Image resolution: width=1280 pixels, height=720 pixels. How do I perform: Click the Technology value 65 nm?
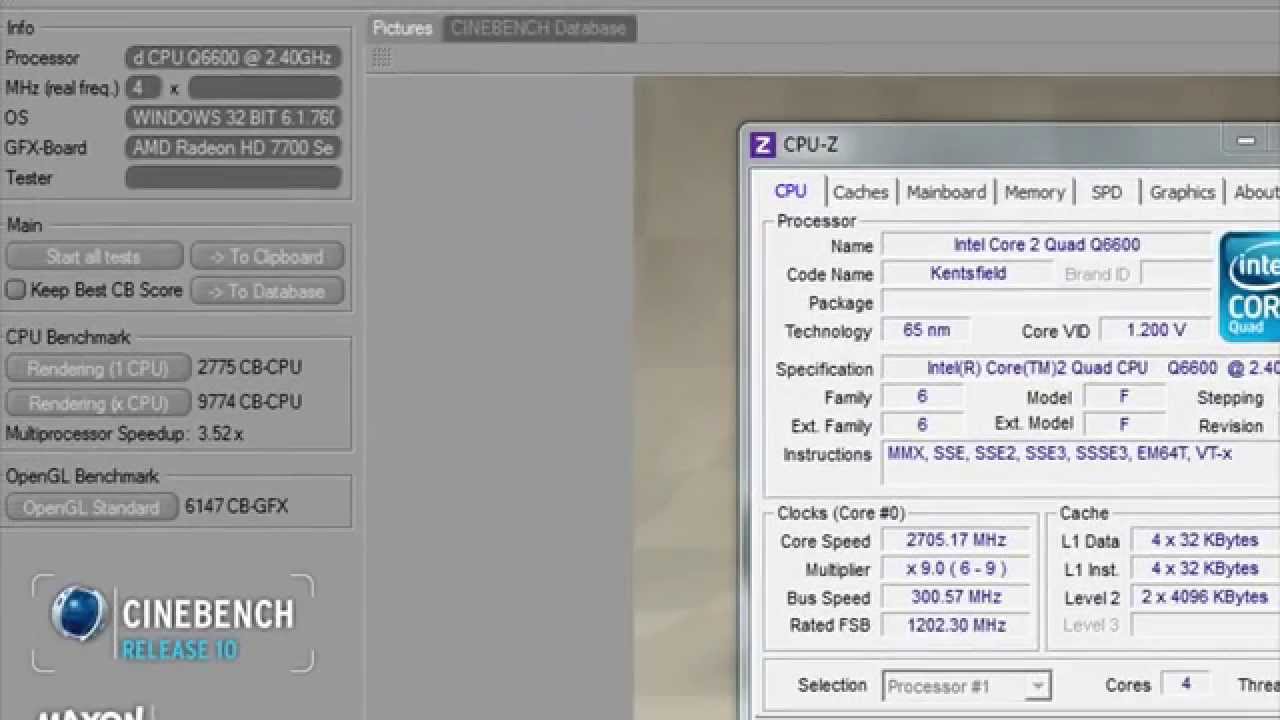tap(925, 330)
